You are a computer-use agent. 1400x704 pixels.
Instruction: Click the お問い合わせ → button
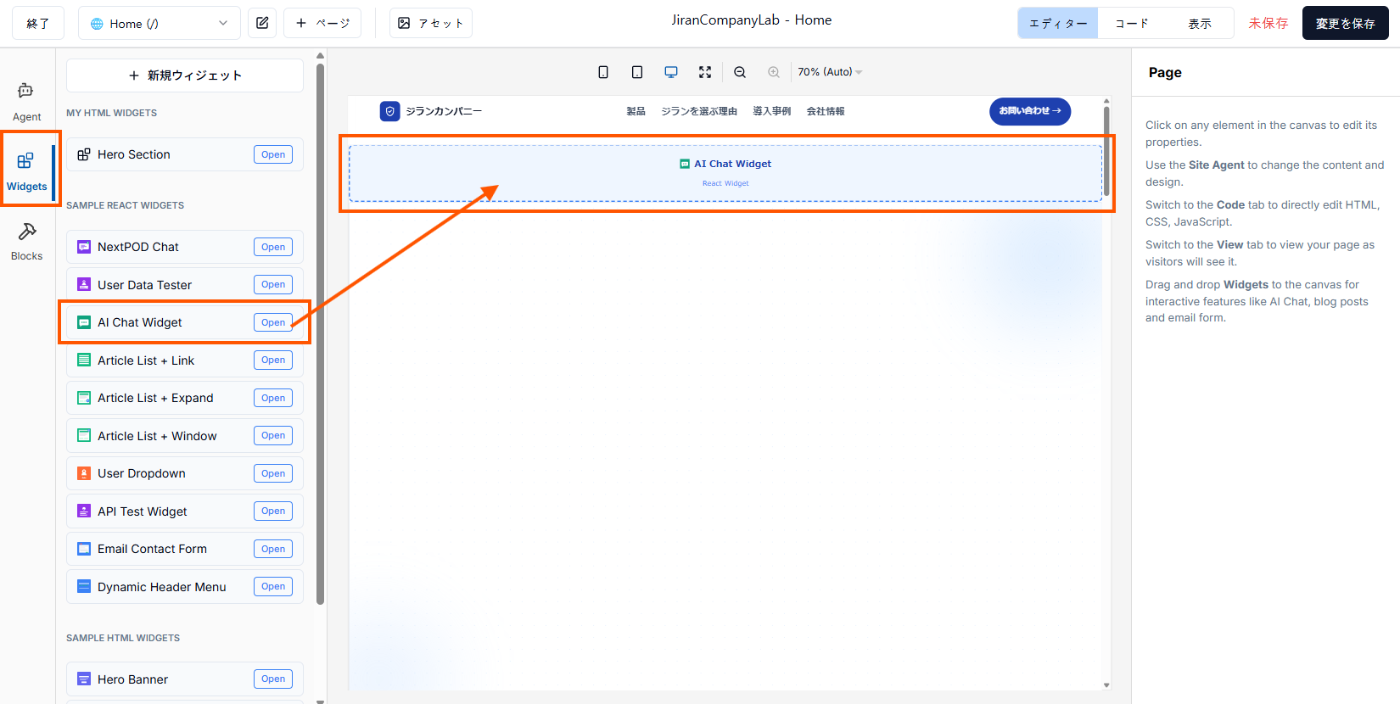[1030, 111]
